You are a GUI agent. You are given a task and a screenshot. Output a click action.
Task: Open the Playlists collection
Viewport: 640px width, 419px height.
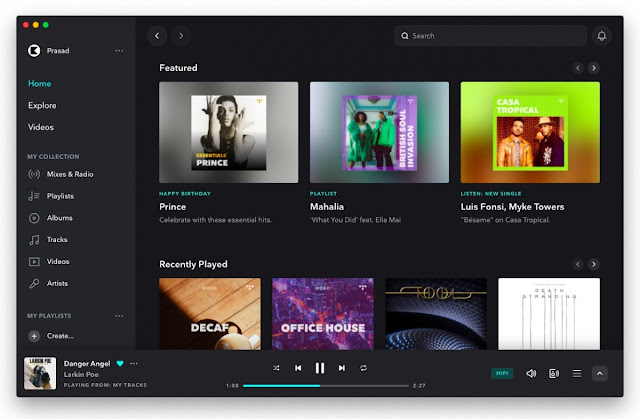[x=60, y=196]
